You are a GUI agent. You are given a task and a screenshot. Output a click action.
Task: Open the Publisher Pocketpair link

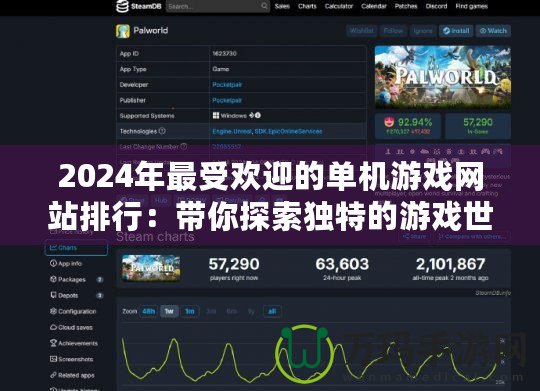click(x=227, y=100)
